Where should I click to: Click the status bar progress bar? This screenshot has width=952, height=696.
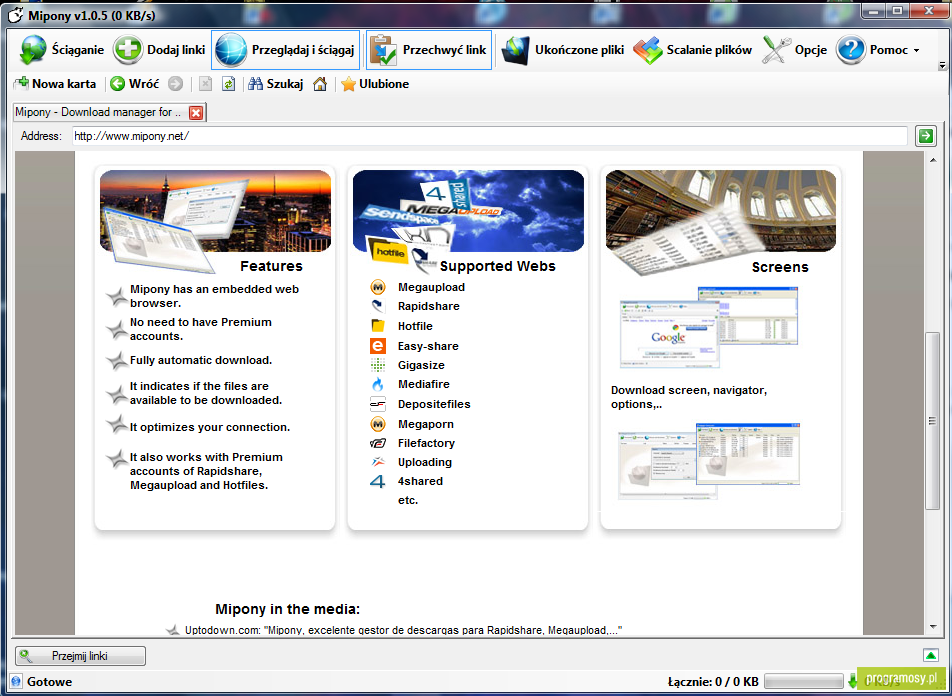[803, 681]
